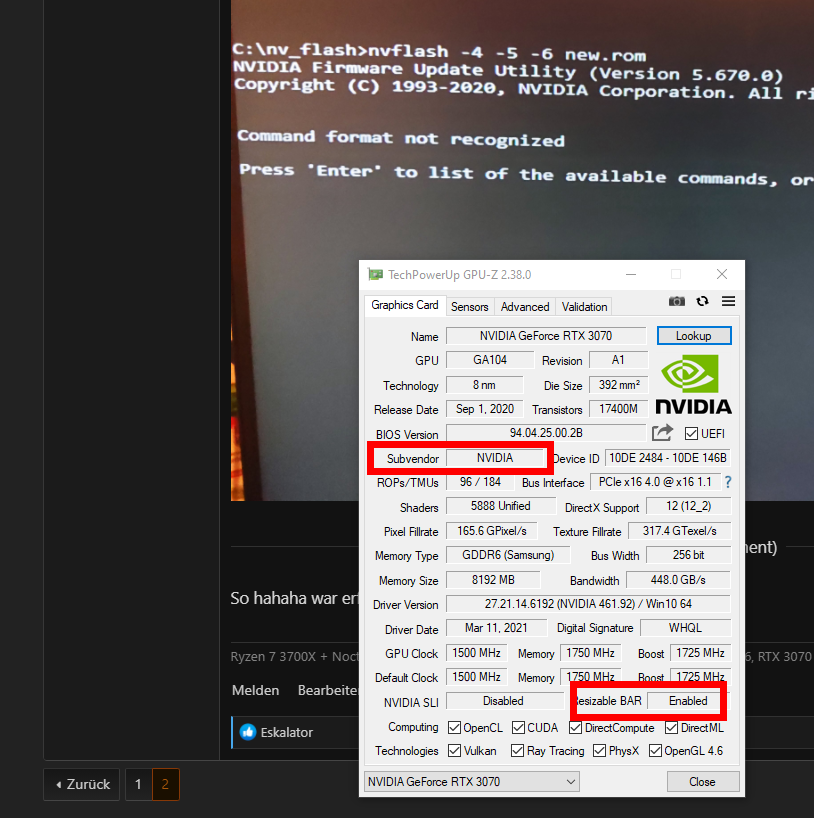Click the Driver Date Mar 11, 2021 field

(x=496, y=628)
